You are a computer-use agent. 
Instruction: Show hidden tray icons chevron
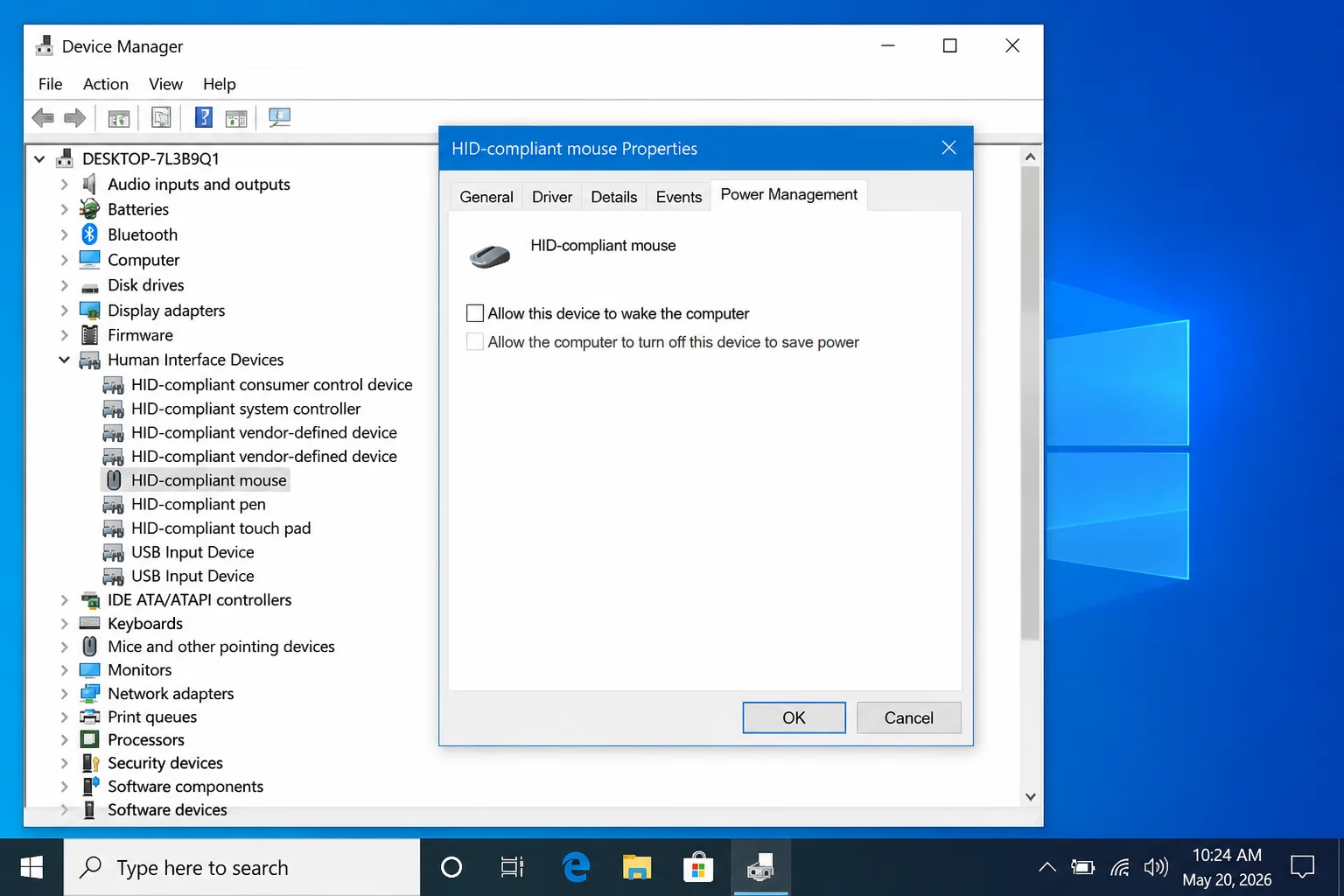click(x=1046, y=867)
